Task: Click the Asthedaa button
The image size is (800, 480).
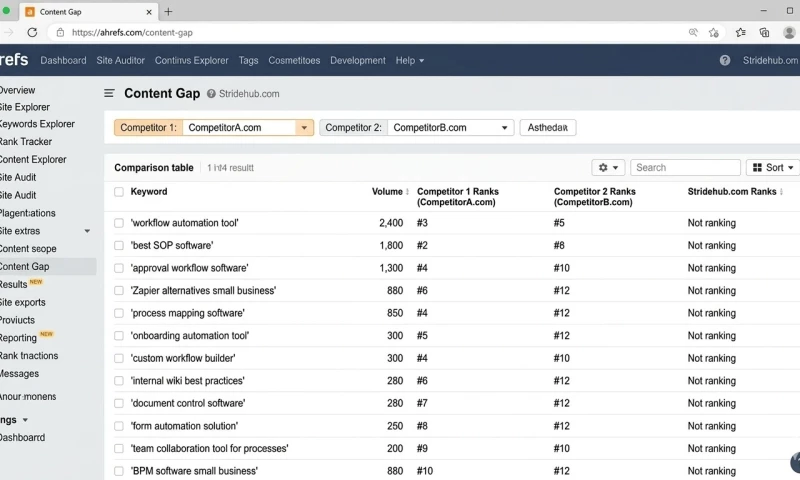Action: (x=547, y=128)
